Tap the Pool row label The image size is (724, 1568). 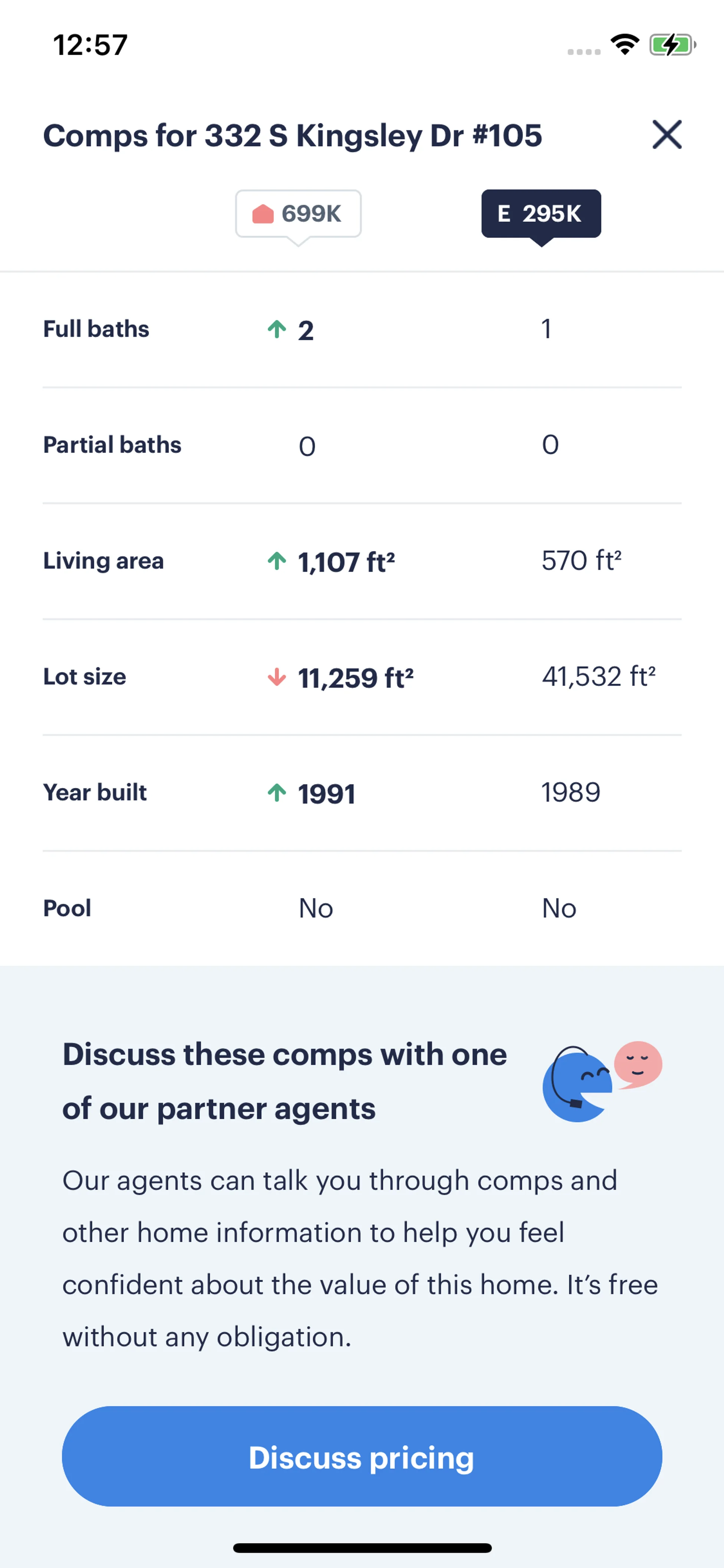tap(67, 908)
